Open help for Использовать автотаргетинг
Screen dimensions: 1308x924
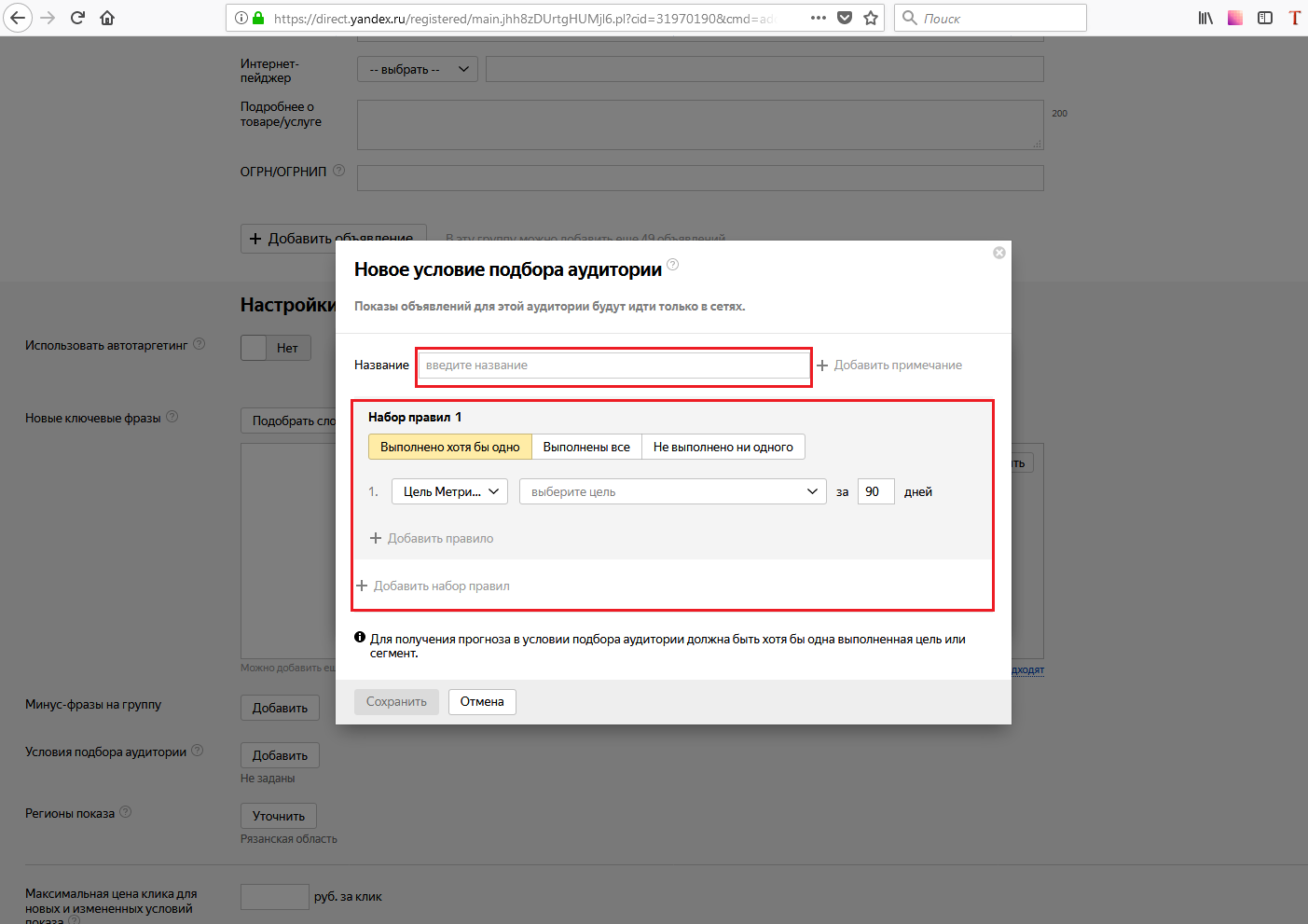[199, 344]
